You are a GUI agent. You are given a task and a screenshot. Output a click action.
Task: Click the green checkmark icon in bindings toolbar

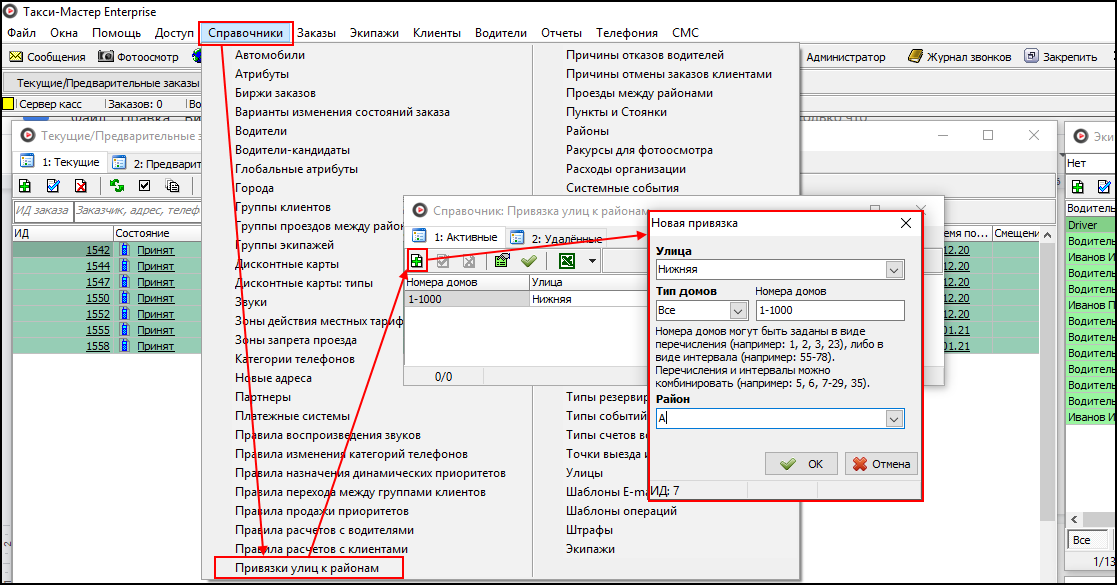pos(529,261)
